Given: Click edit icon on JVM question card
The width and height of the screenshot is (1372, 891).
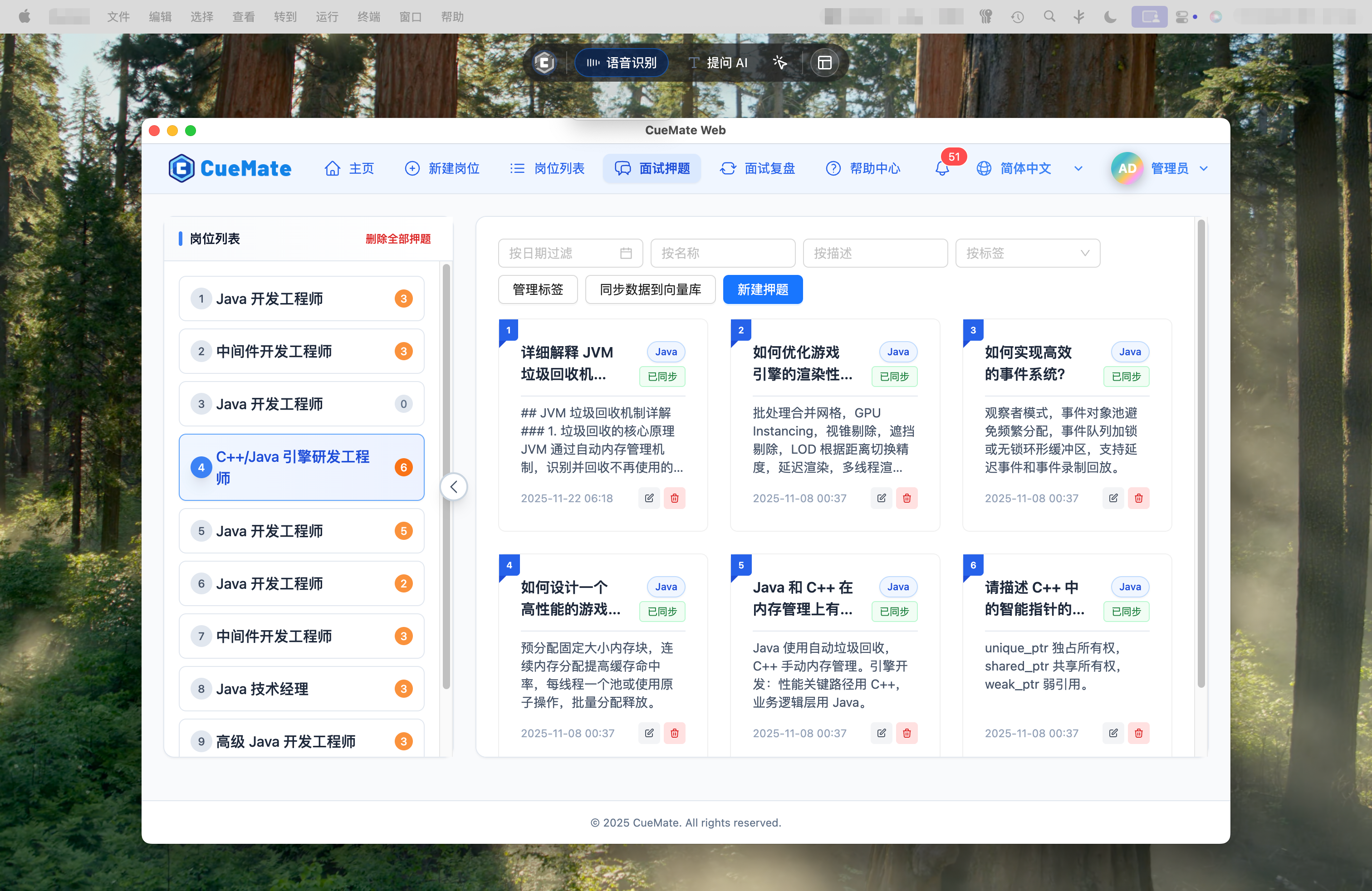Looking at the screenshot, I should click(649, 498).
